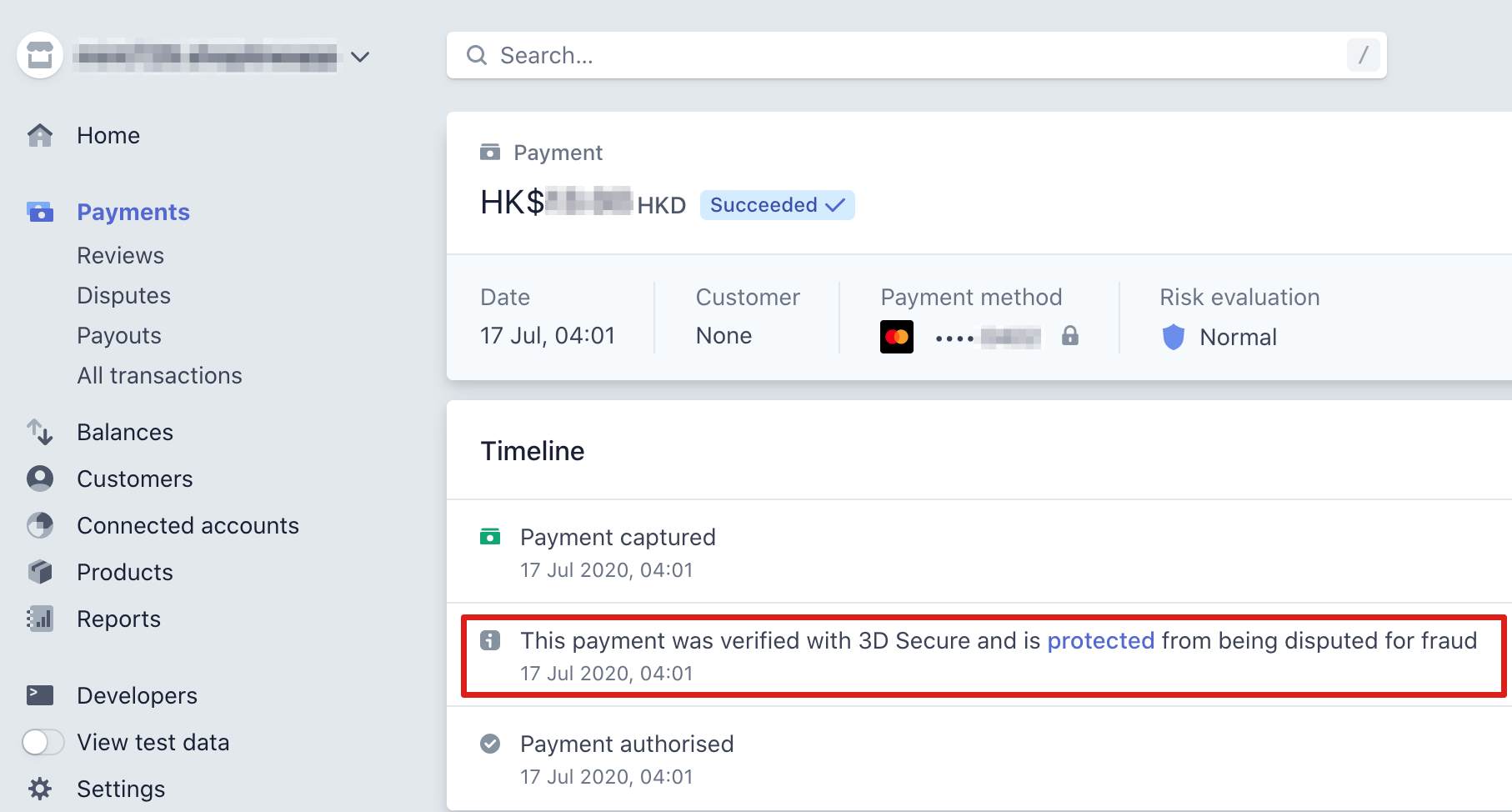Click the Products box icon

(40, 572)
